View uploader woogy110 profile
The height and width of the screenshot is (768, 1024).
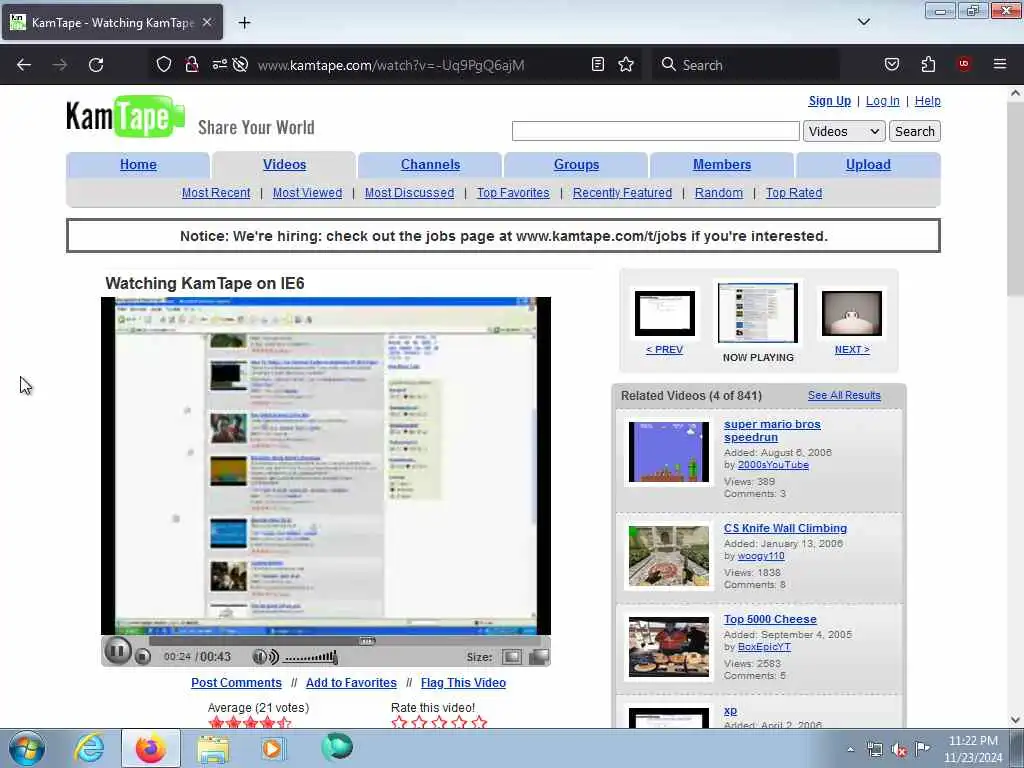[761, 556]
